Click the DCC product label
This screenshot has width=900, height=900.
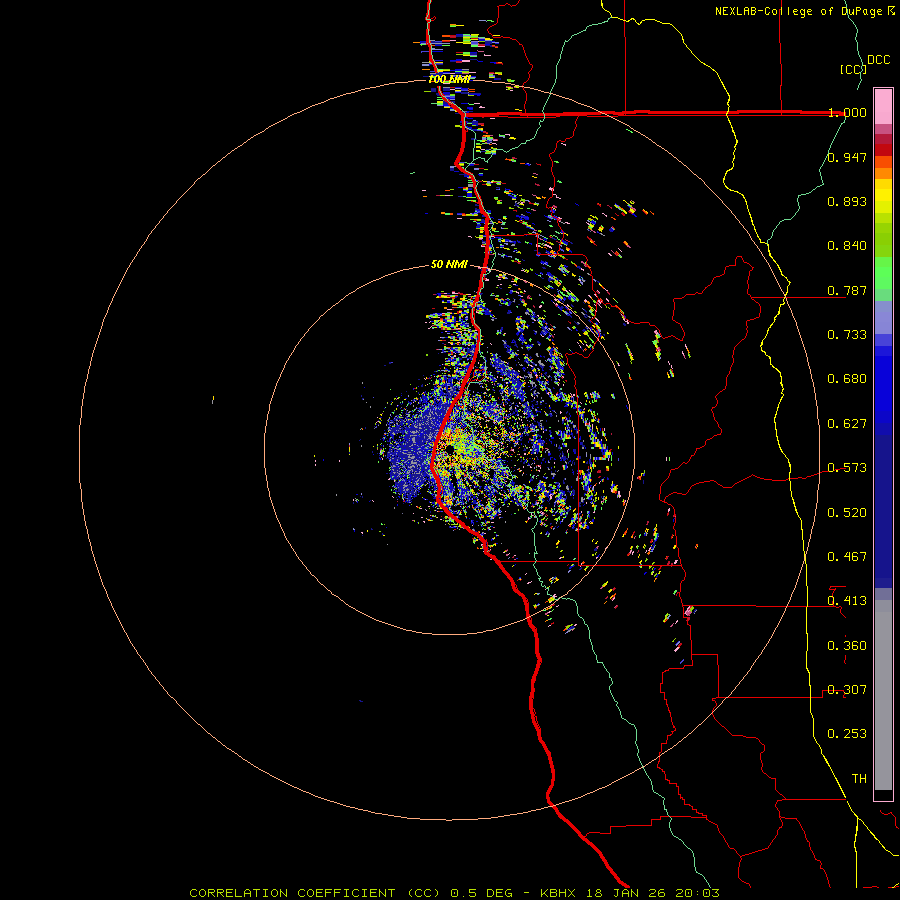(878, 60)
